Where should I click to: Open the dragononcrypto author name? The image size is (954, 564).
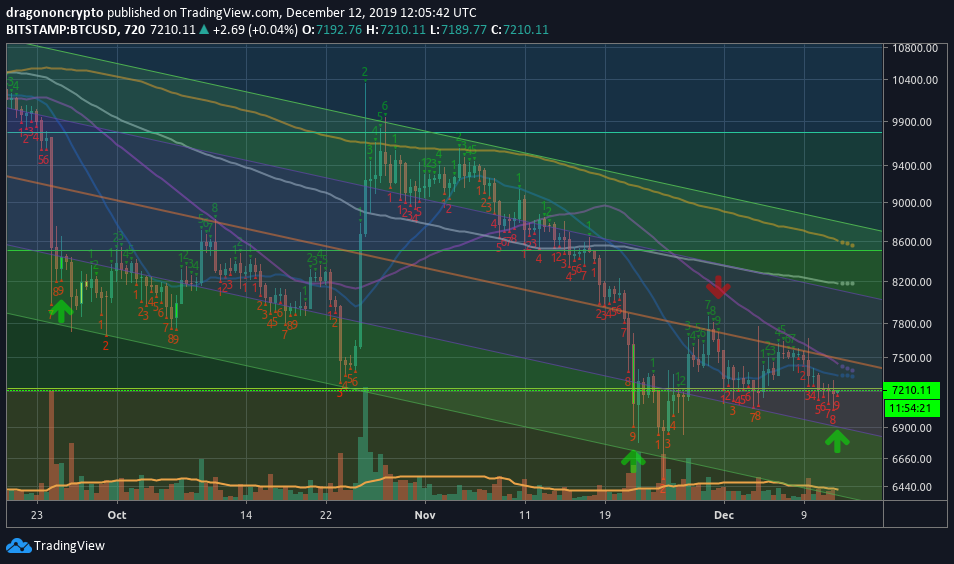pos(55,13)
